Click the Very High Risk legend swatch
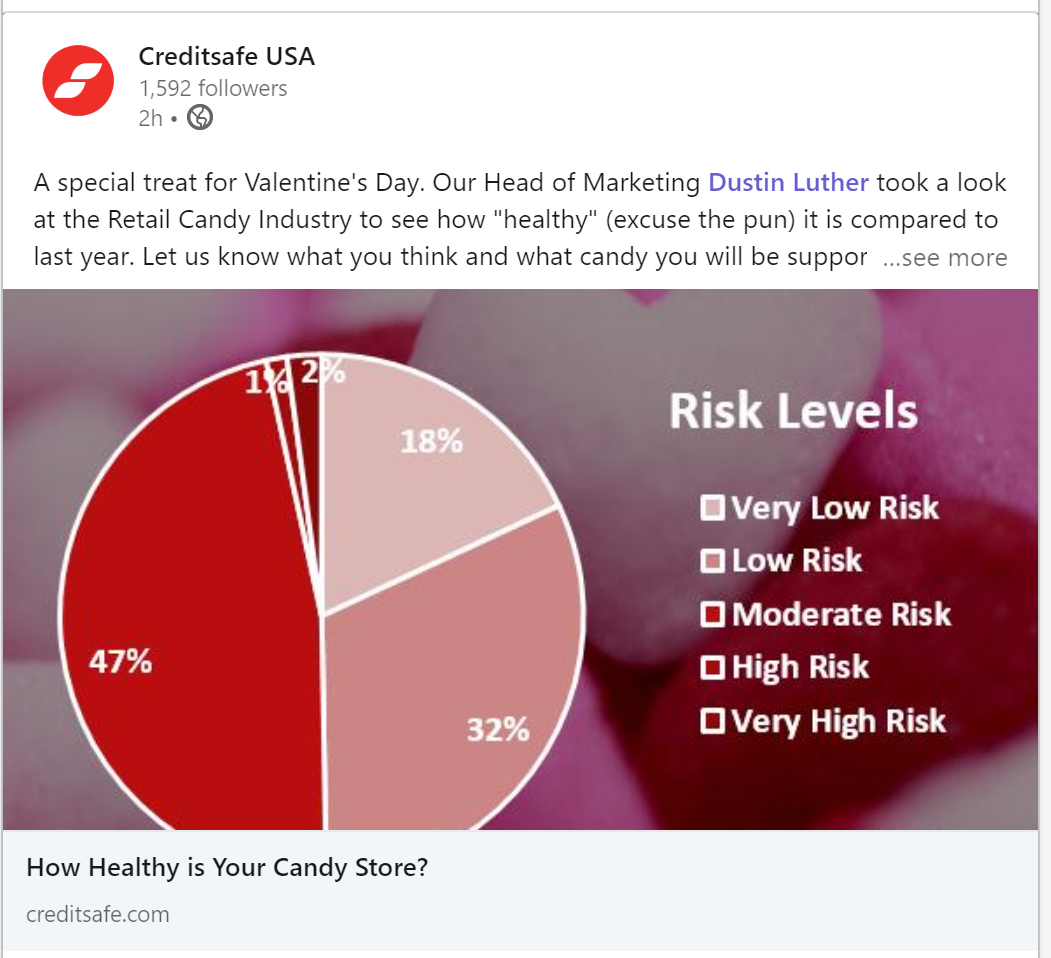Viewport: 1051px width, 958px height. [x=713, y=721]
